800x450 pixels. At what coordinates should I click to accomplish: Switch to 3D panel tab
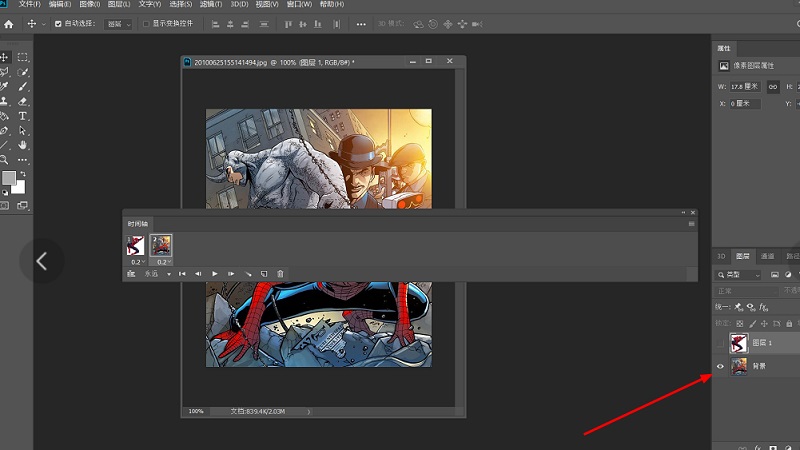[721, 256]
